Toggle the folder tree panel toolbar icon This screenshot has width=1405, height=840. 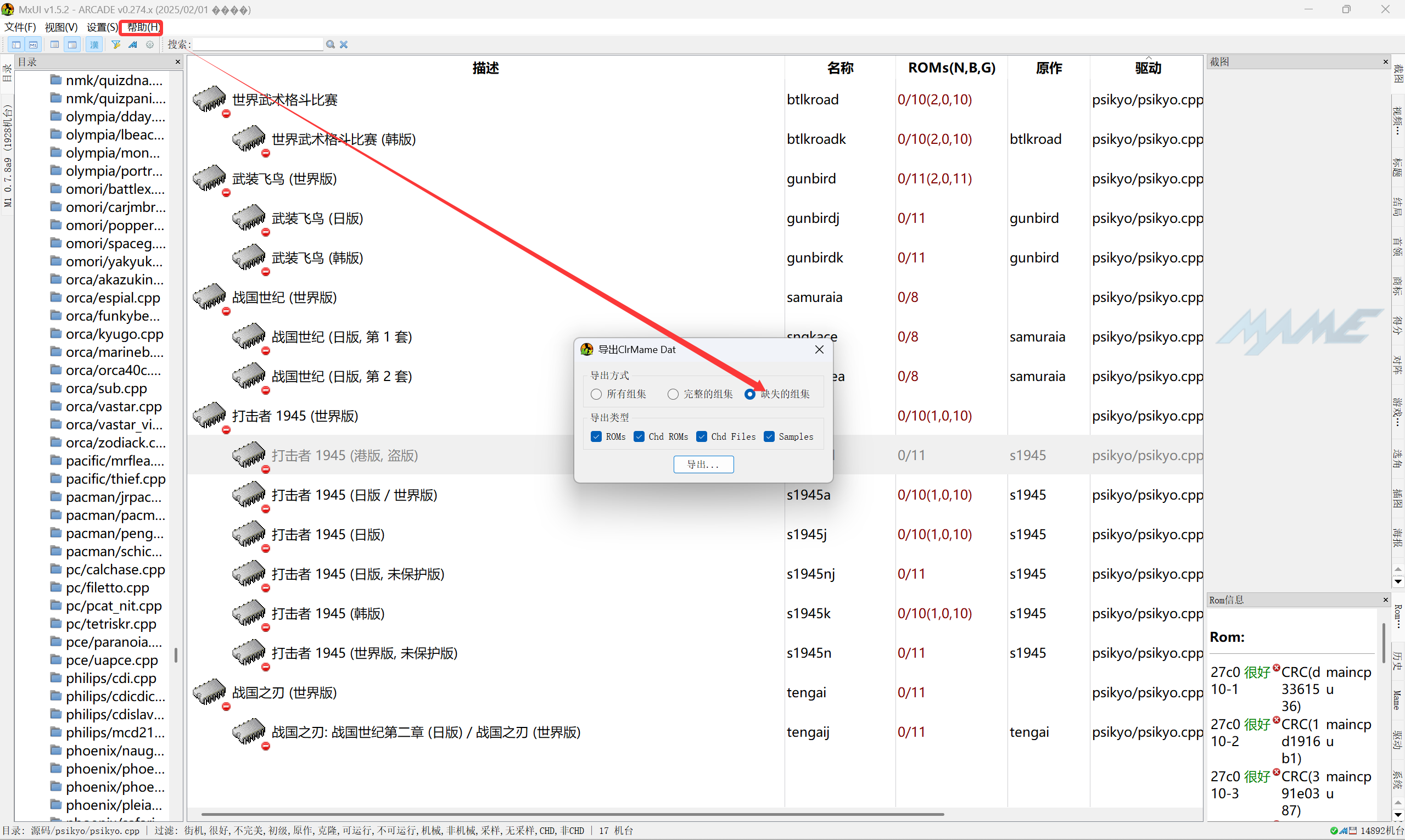tap(16, 44)
